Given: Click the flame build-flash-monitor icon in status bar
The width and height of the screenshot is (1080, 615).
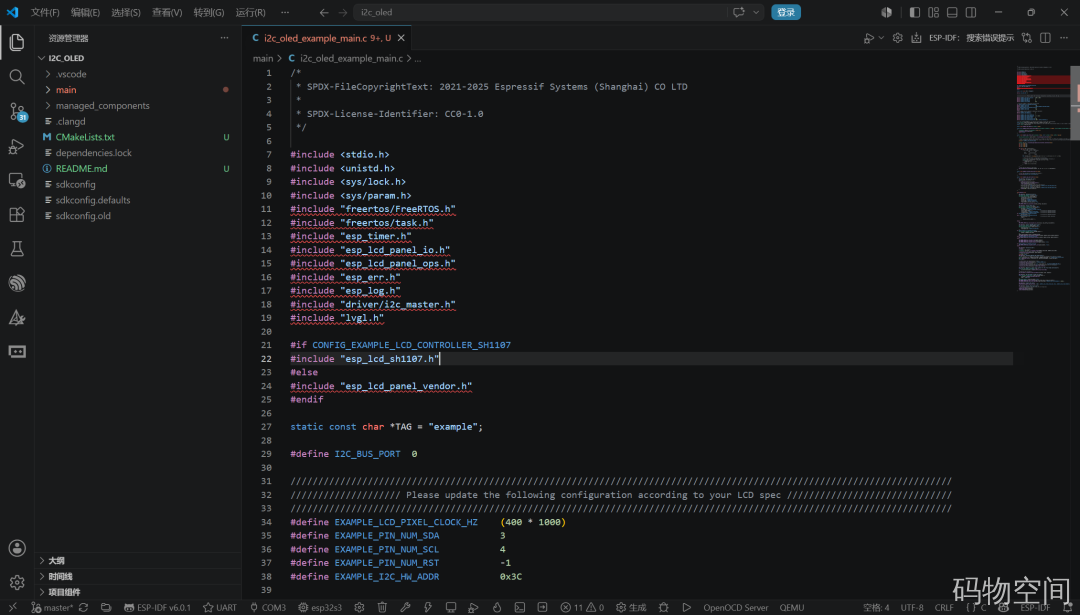Looking at the screenshot, I should (x=497, y=607).
